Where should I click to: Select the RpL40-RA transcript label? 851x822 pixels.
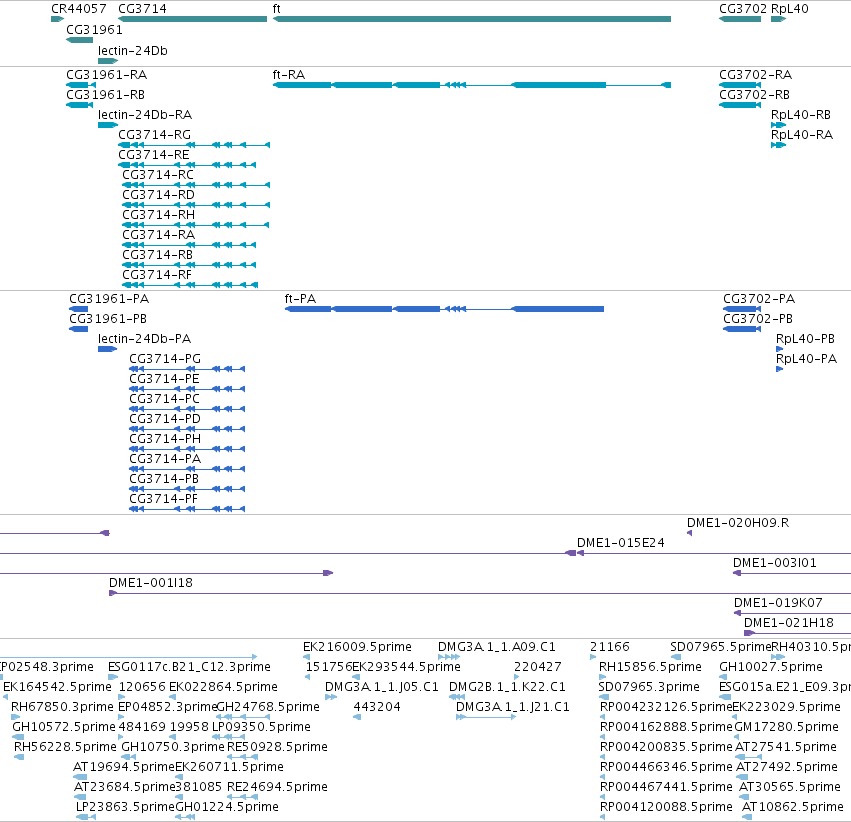click(x=802, y=135)
